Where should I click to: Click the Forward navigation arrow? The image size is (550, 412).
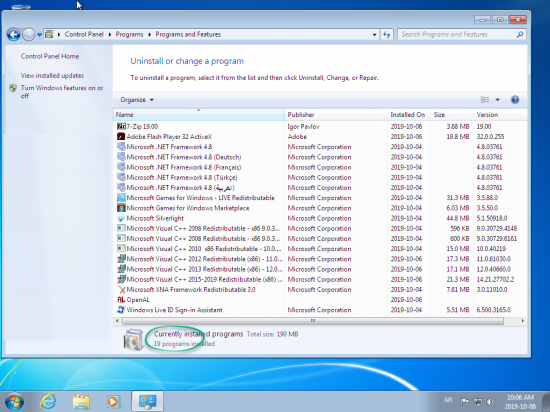[x=28, y=34]
